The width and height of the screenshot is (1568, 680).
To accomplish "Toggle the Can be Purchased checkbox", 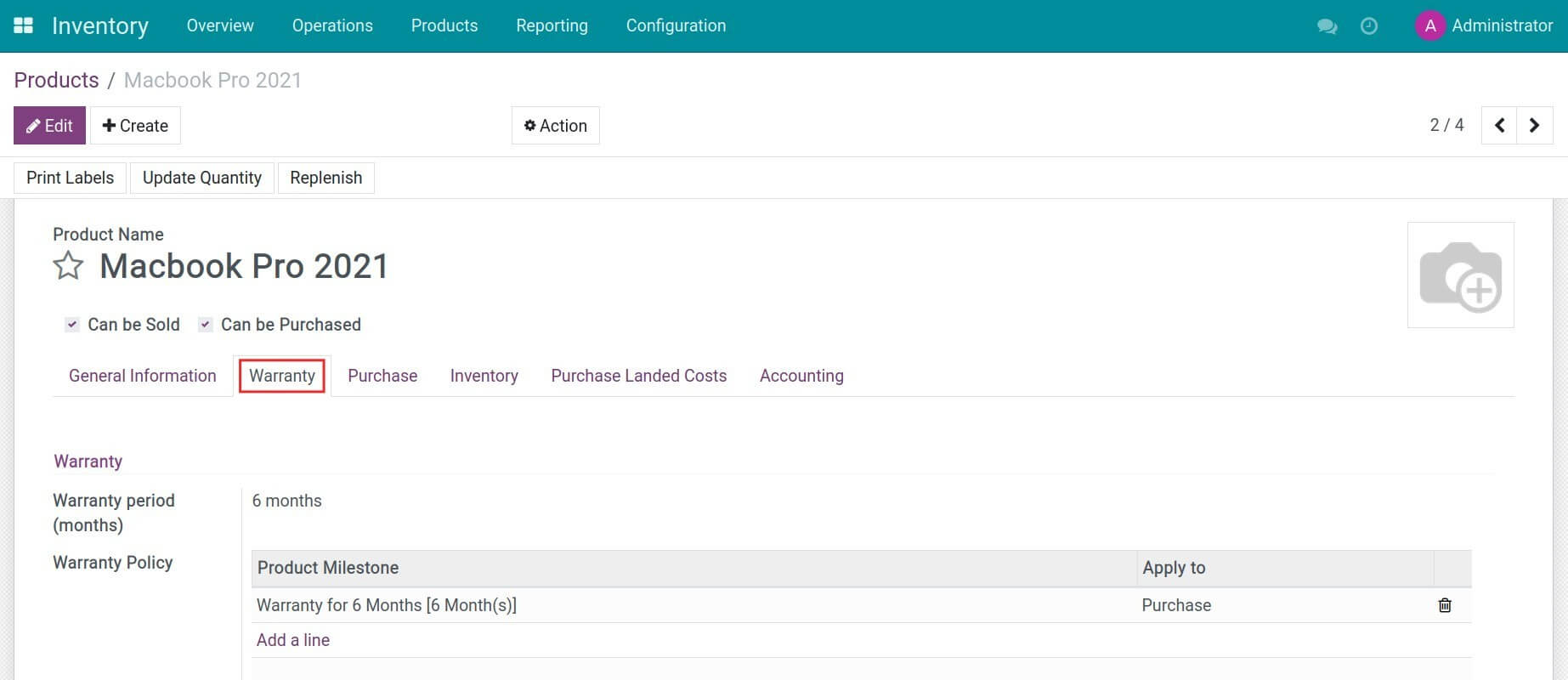I will point(205,325).
